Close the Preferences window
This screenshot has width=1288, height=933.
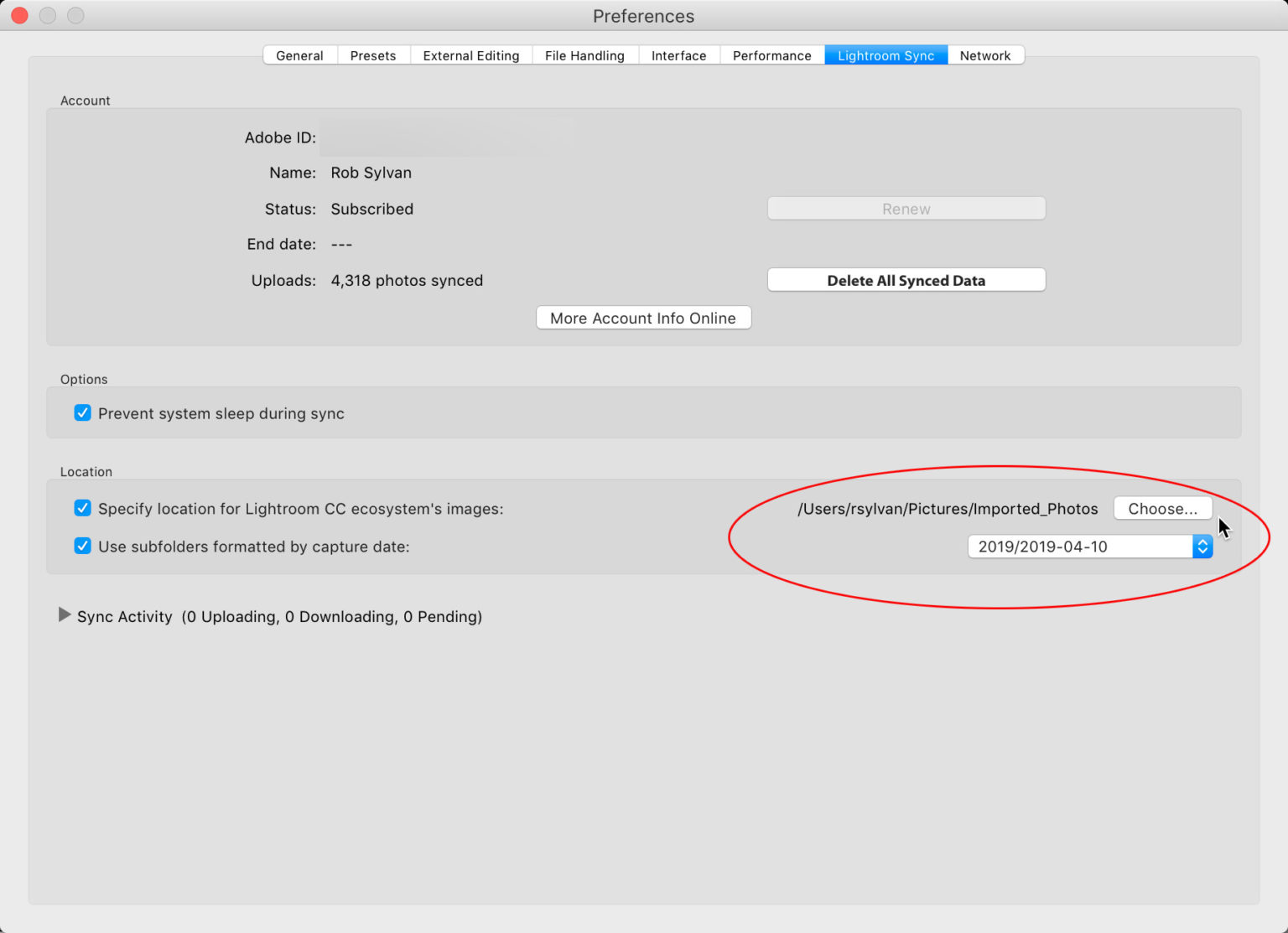tap(18, 15)
